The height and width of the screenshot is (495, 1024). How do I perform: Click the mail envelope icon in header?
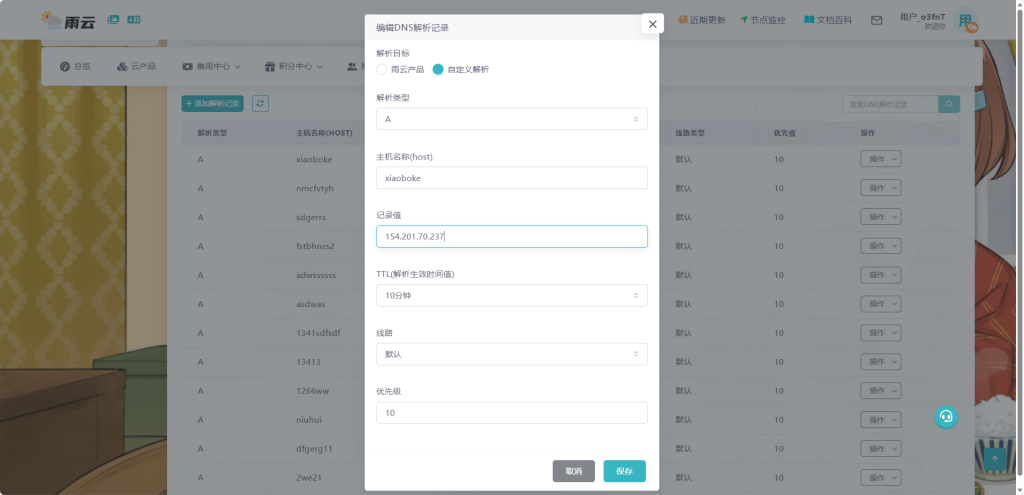(877, 20)
